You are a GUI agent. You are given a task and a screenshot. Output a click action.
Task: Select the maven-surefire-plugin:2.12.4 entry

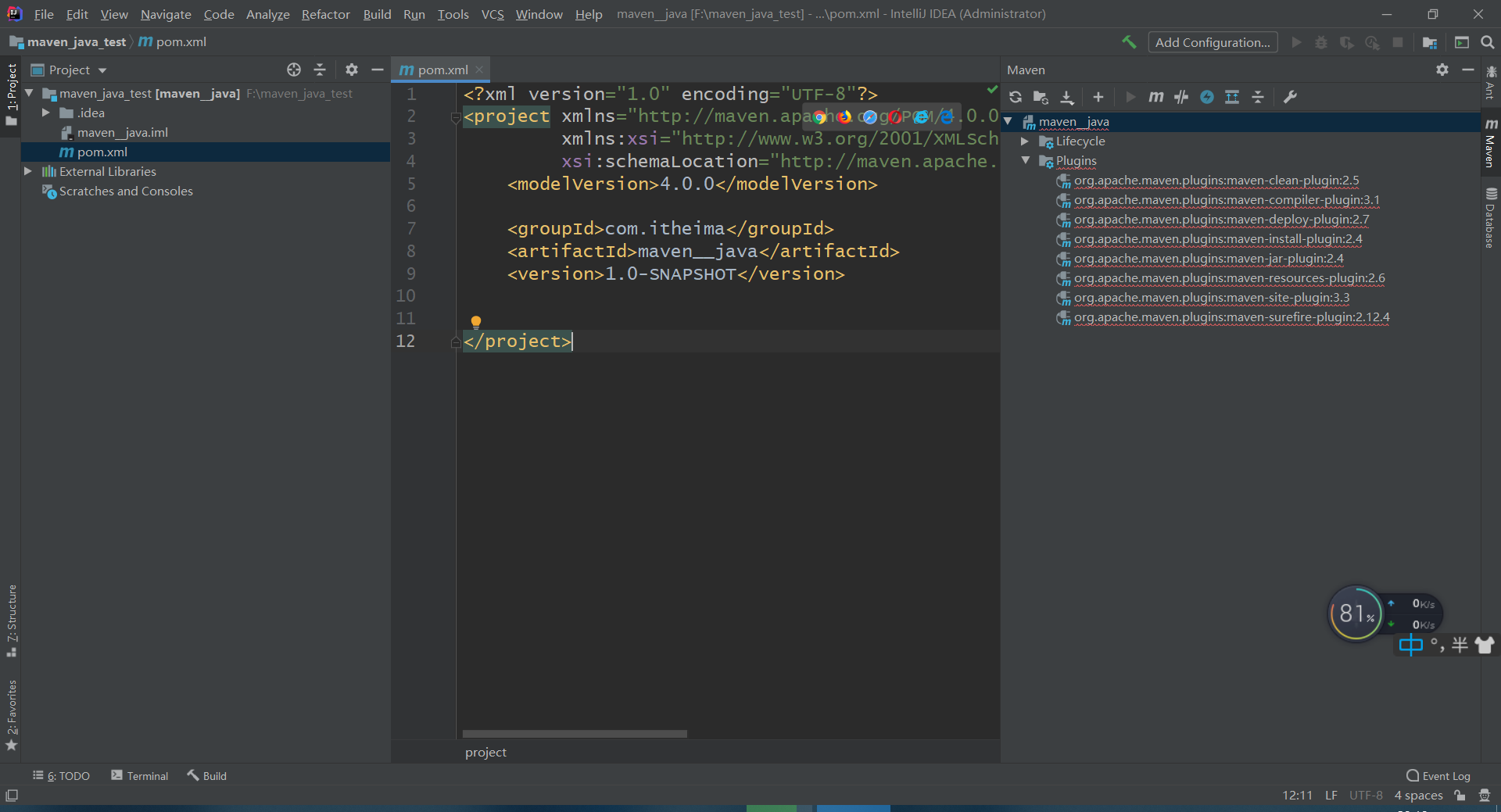point(1231,317)
